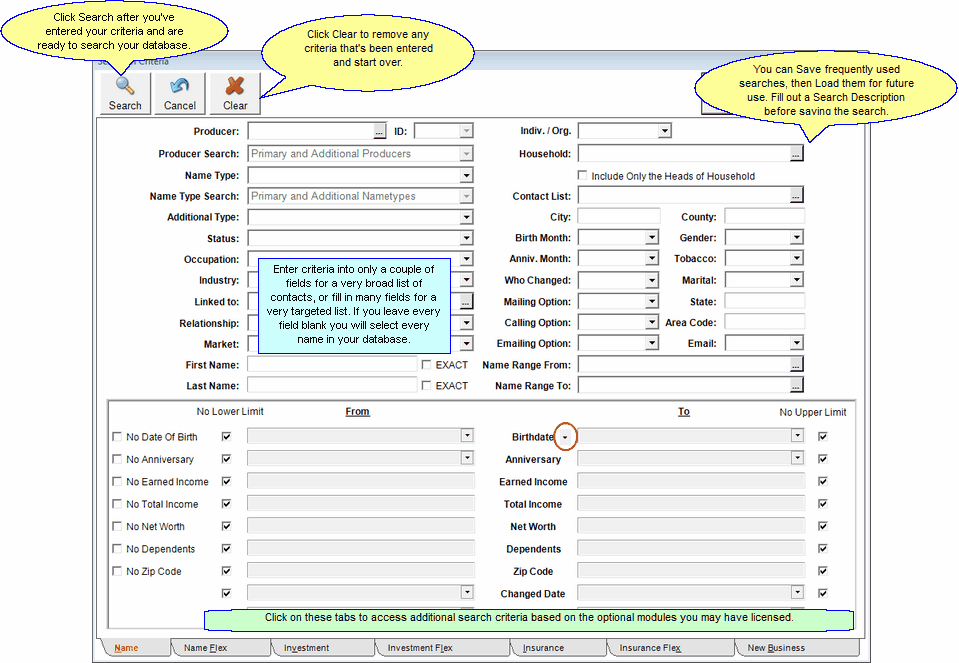Image resolution: width=959 pixels, height=663 pixels.
Task: Select the Search magnifying glass icon
Action: tap(123, 87)
